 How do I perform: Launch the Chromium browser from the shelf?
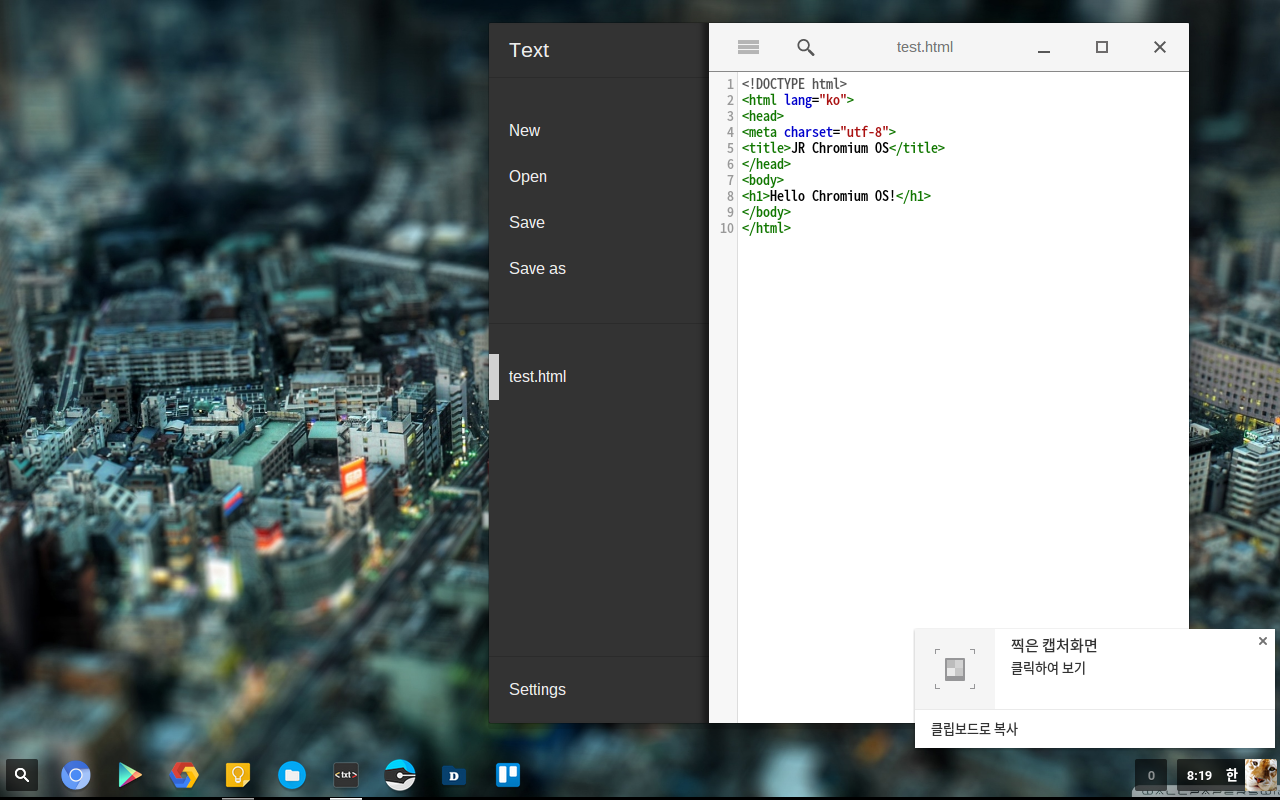(x=76, y=775)
